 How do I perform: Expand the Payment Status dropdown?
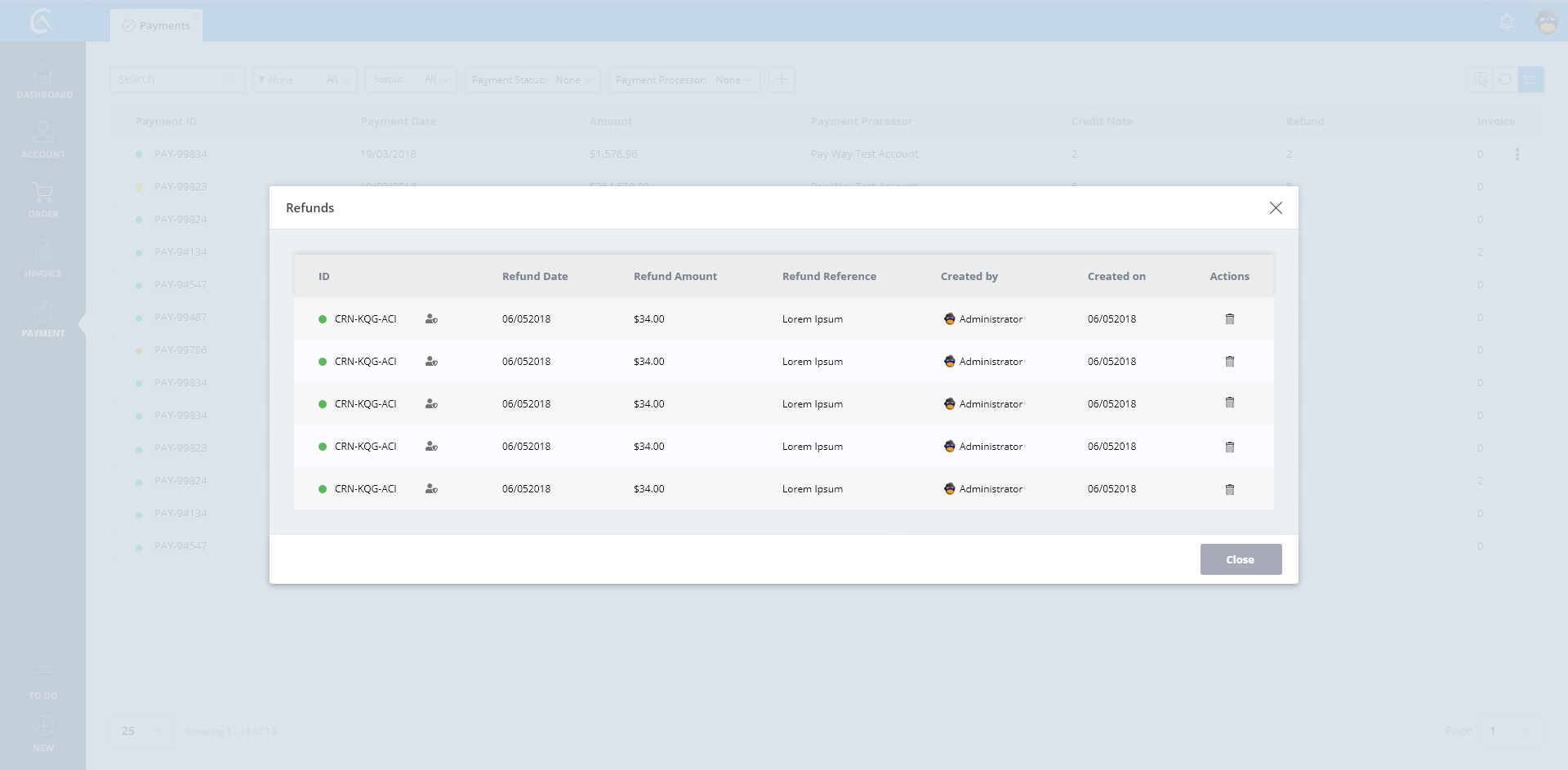pyautogui.click(x=532, y=80)
